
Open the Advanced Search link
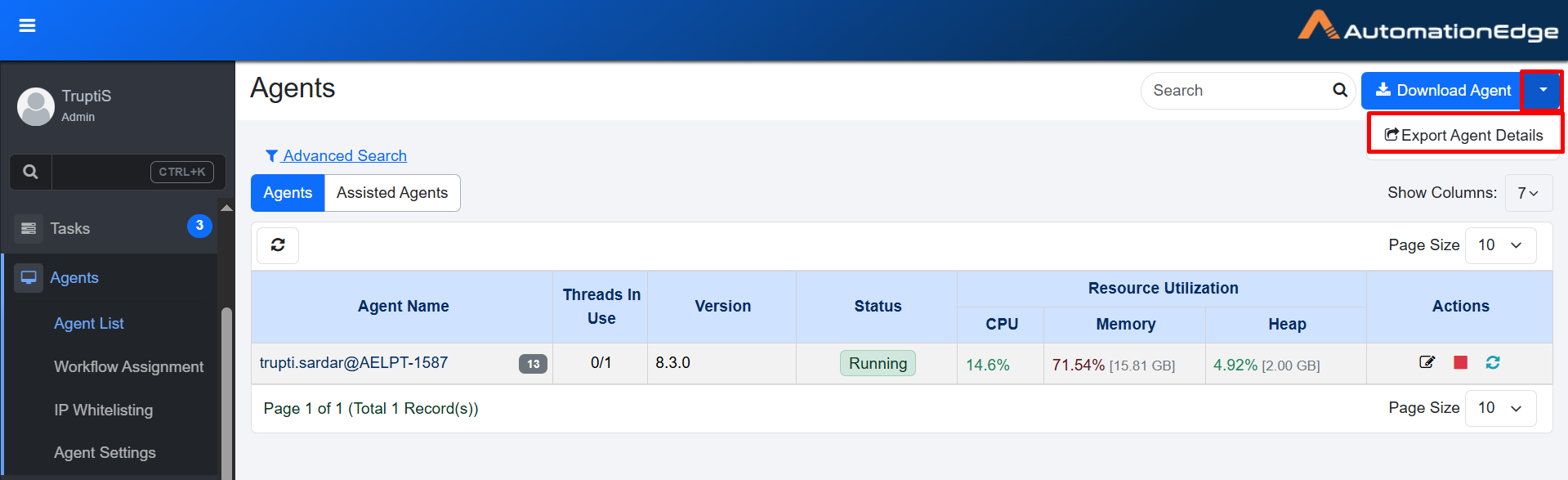pos(344,155)
